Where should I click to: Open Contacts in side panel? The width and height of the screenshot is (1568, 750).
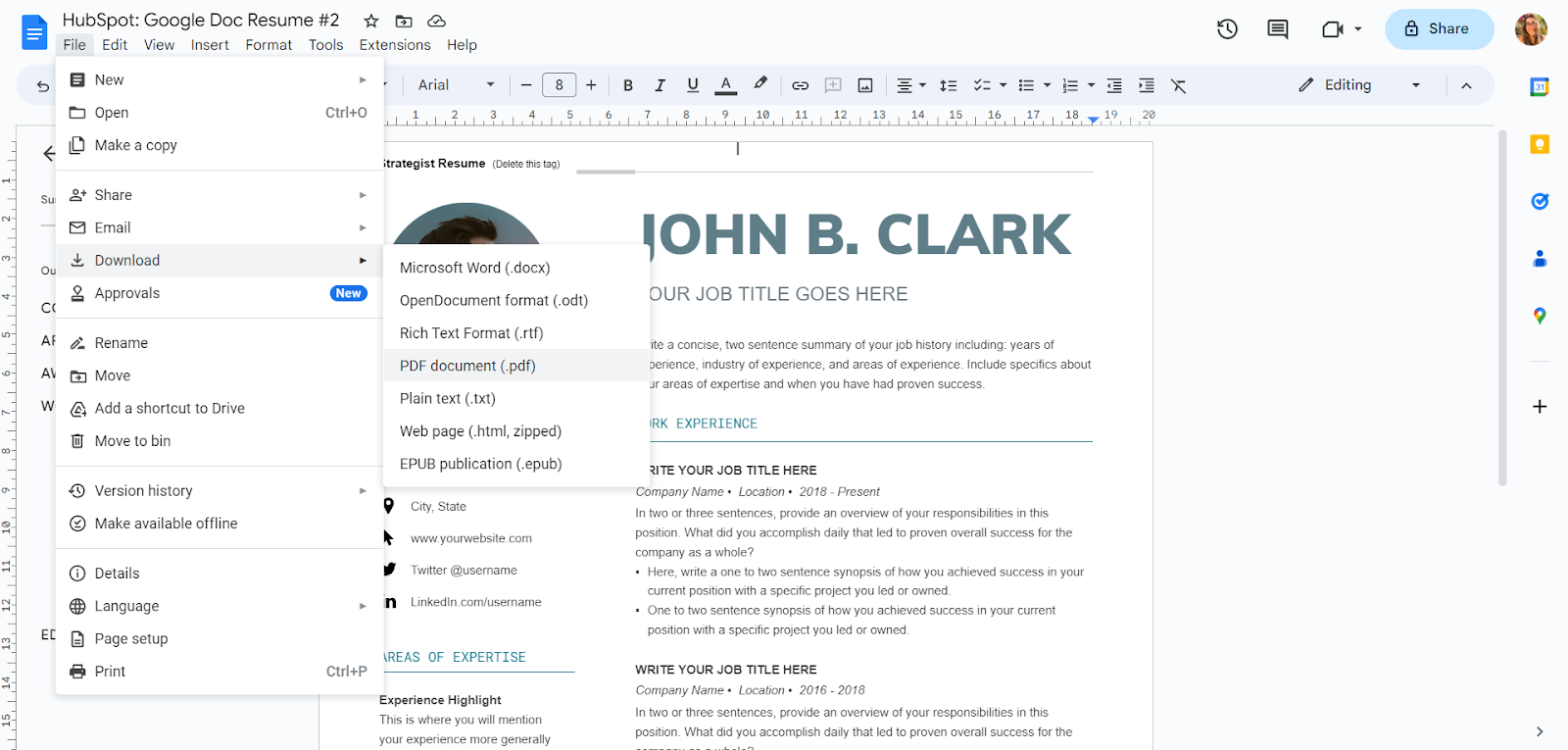(x=1540, y=259)
